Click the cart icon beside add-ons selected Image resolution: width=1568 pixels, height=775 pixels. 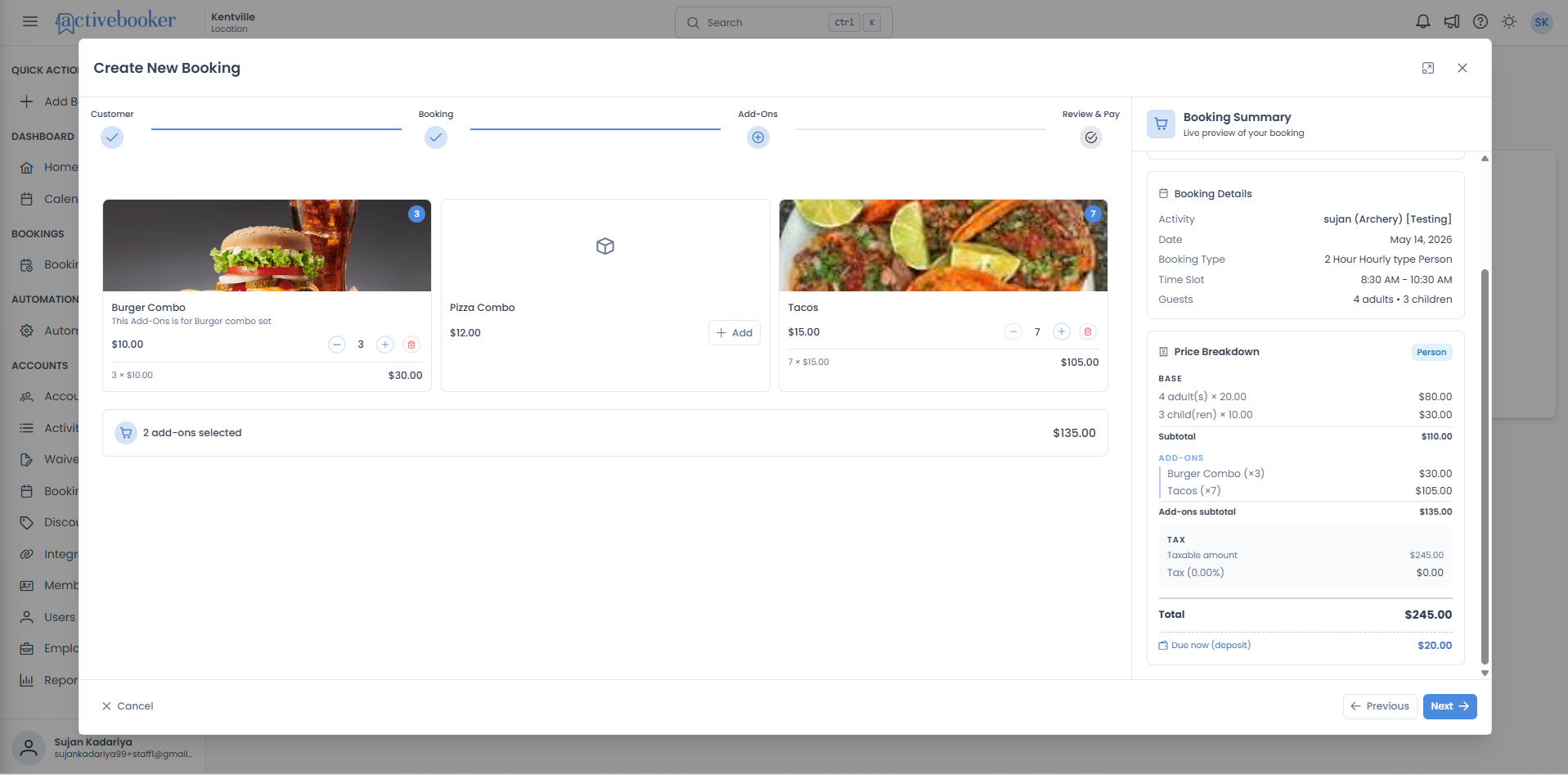126,433
